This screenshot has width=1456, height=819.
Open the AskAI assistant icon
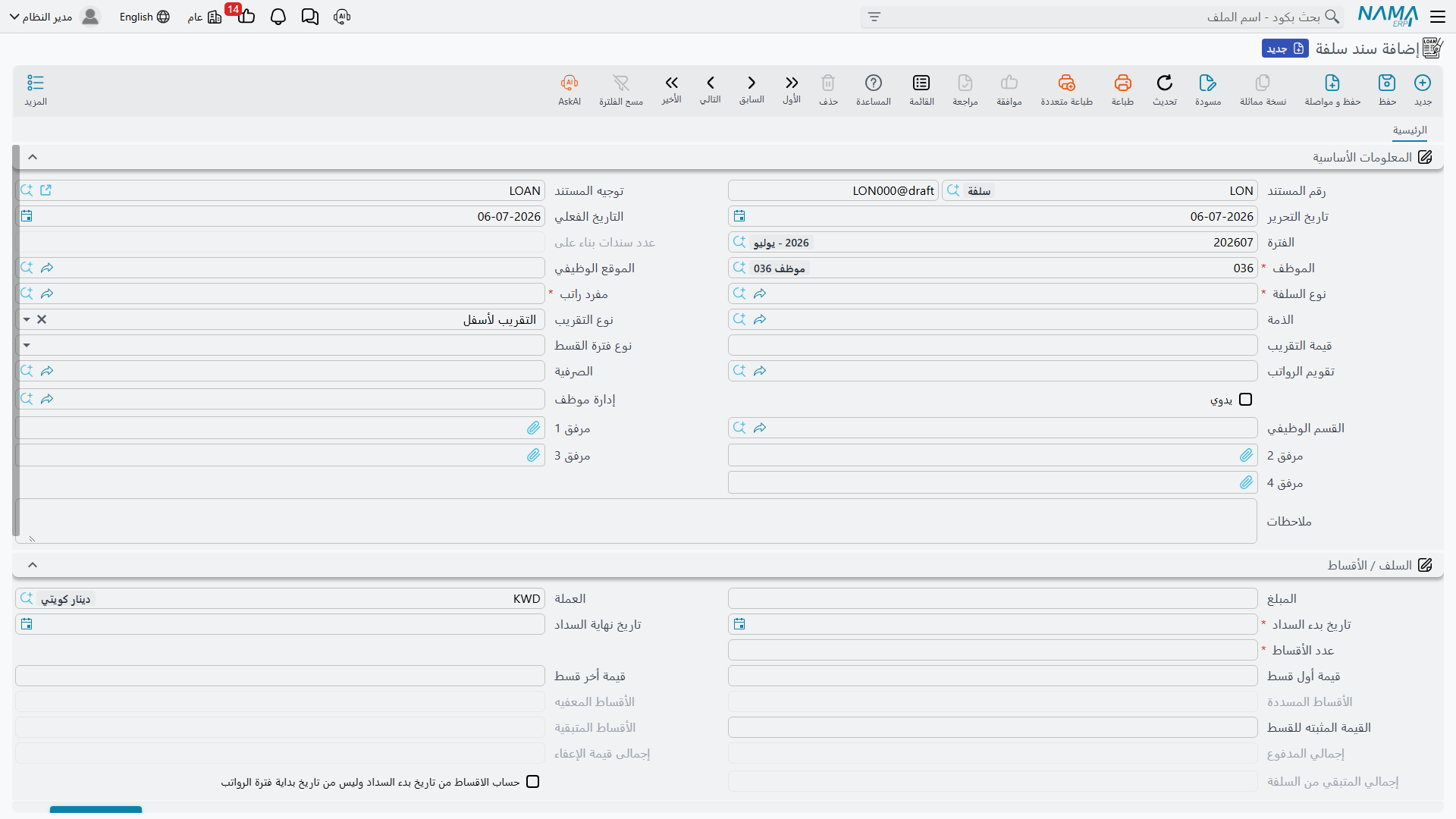click(x=570, y=83)
